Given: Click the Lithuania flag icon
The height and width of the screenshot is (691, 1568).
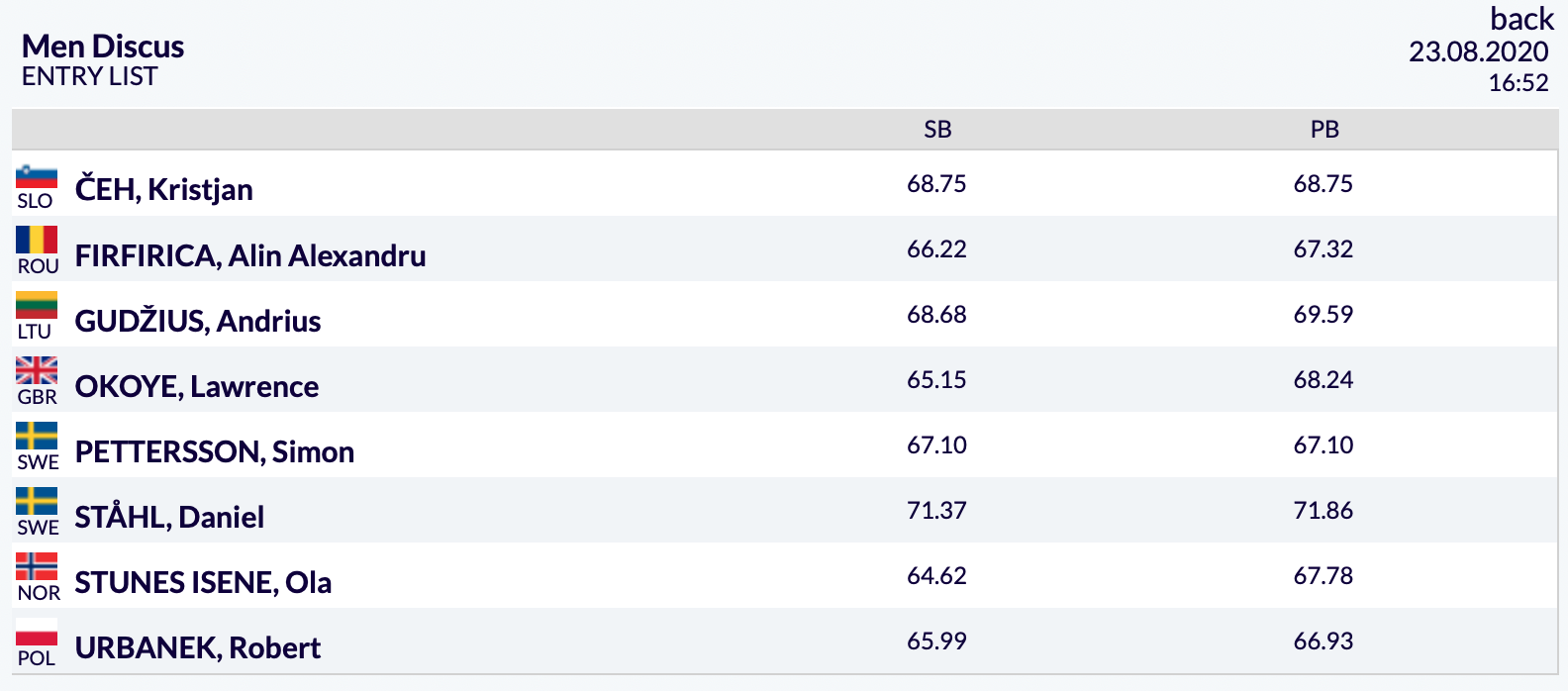Looking at the screenshot, I should [37, 306].
